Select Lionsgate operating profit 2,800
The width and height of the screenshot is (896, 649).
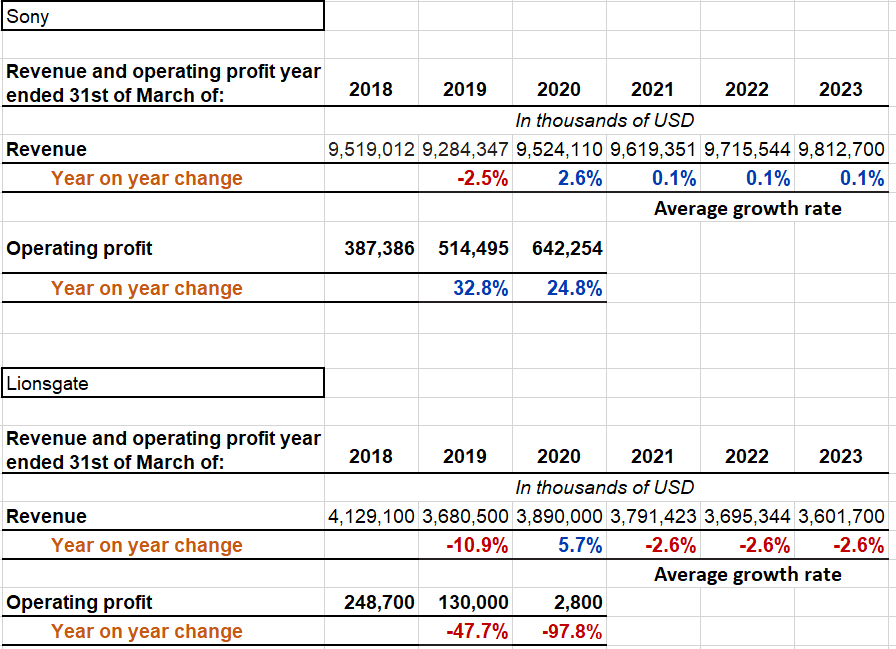coord(578,602)
